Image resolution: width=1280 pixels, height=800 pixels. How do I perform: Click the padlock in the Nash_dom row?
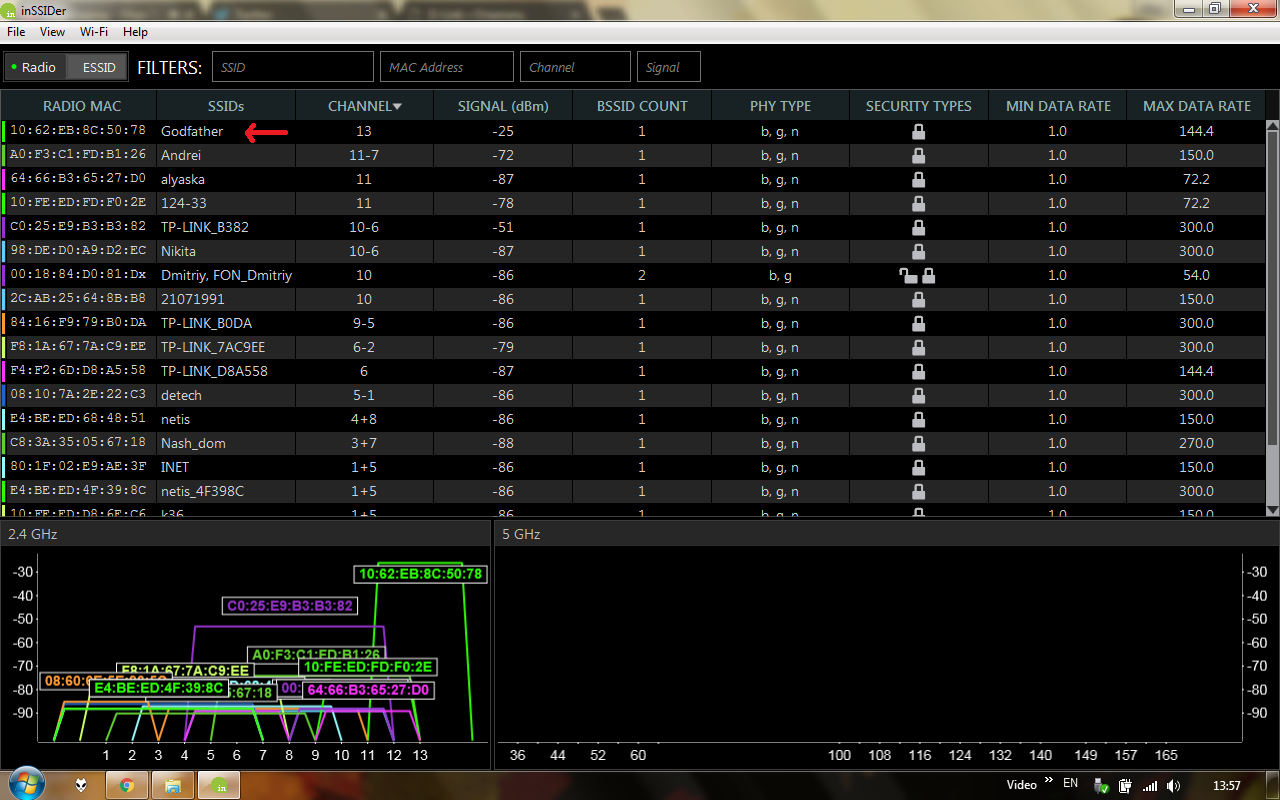[x=918, y=443]
